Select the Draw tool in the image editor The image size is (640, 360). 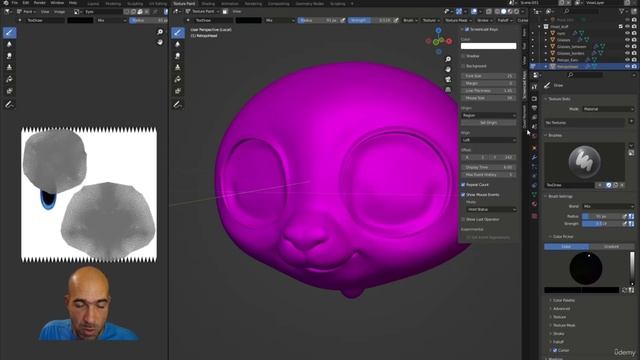[9, 33]
